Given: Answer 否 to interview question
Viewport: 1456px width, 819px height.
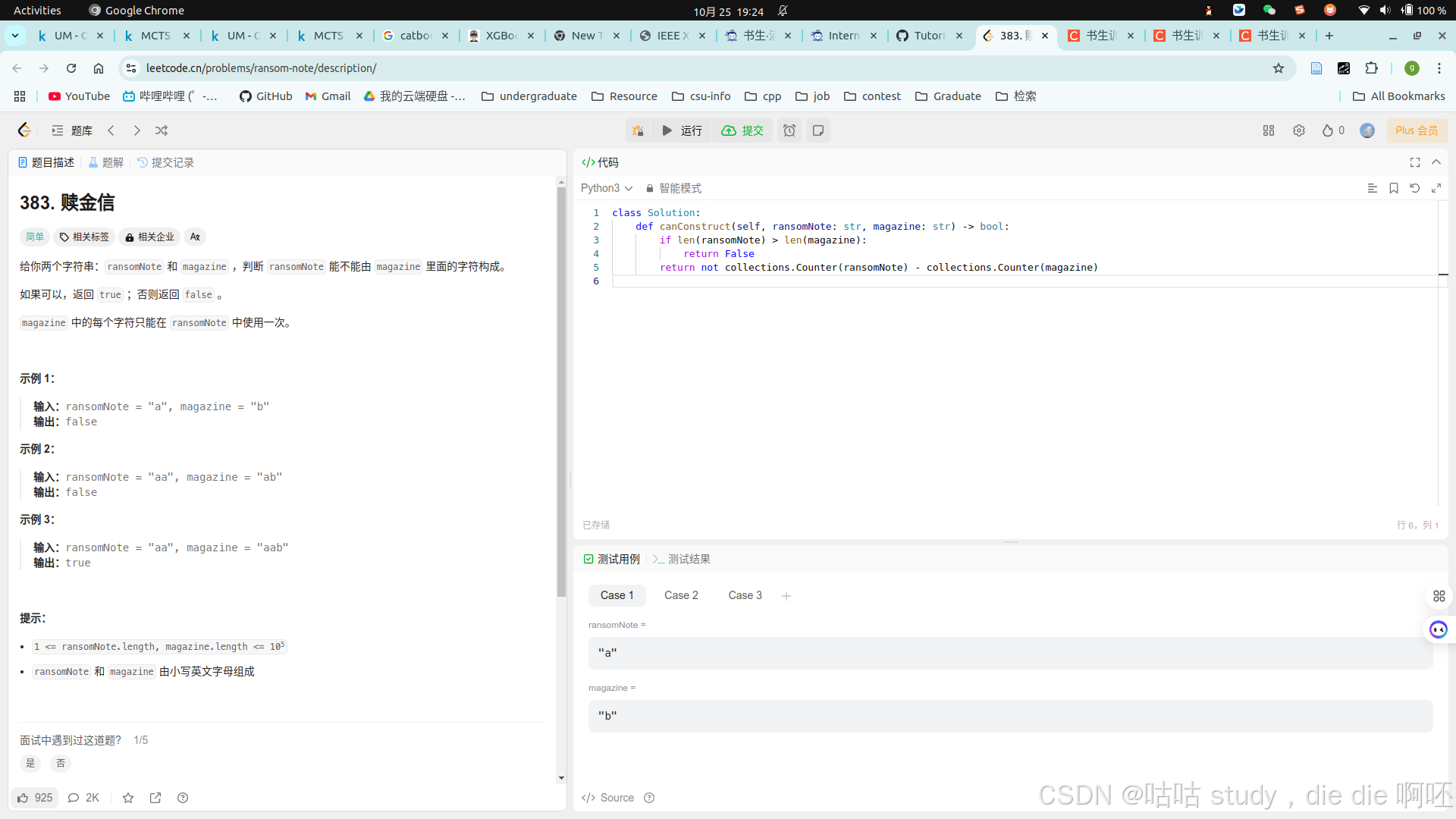Looking at the screenshot, I should coord(61,764).
